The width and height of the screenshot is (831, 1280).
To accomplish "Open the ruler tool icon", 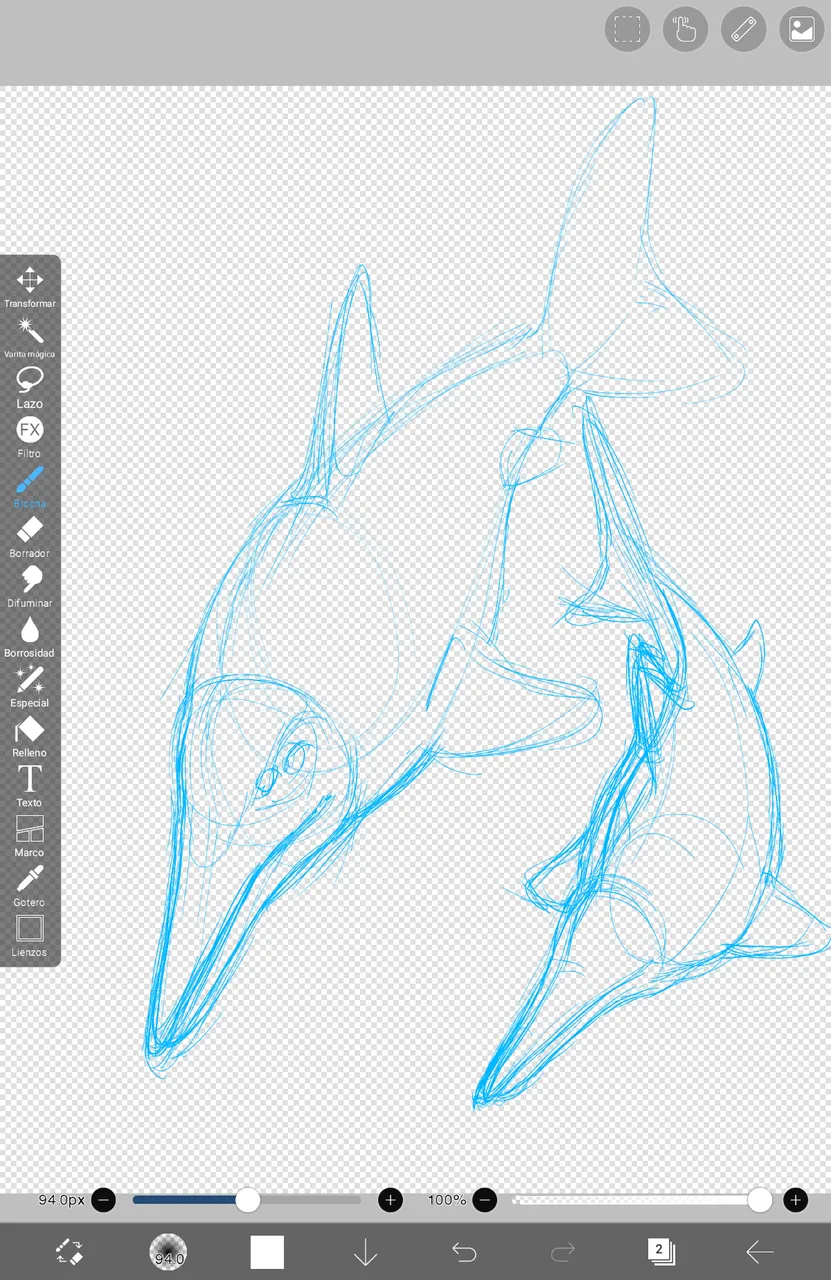I will pos(744,29).
